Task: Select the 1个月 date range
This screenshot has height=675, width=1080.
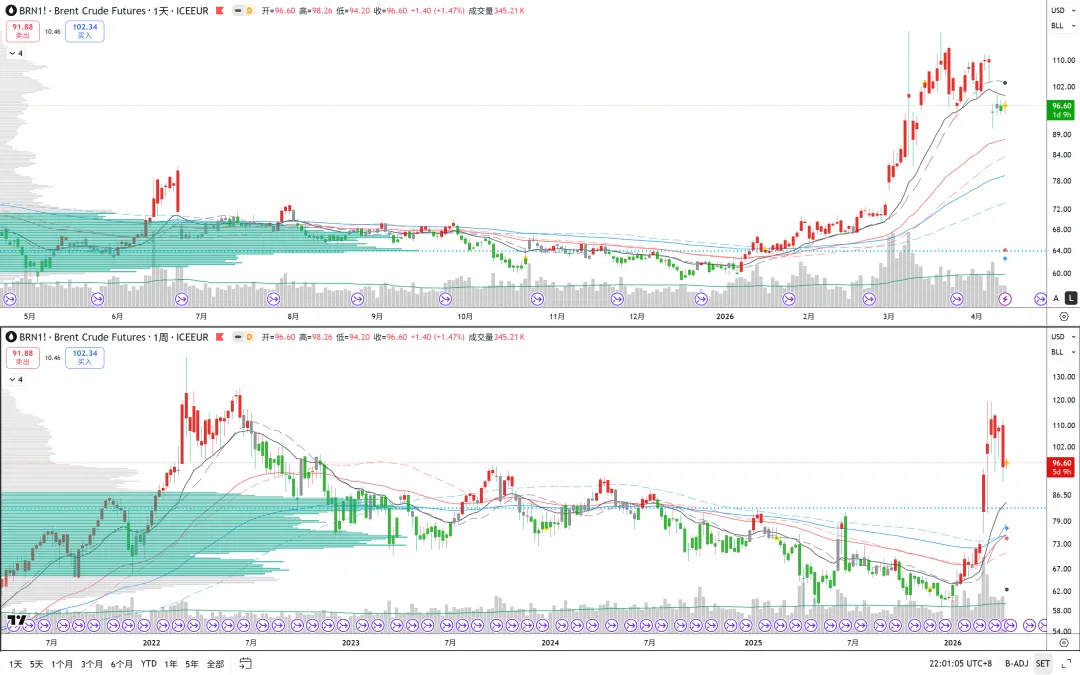Action: 62,664
